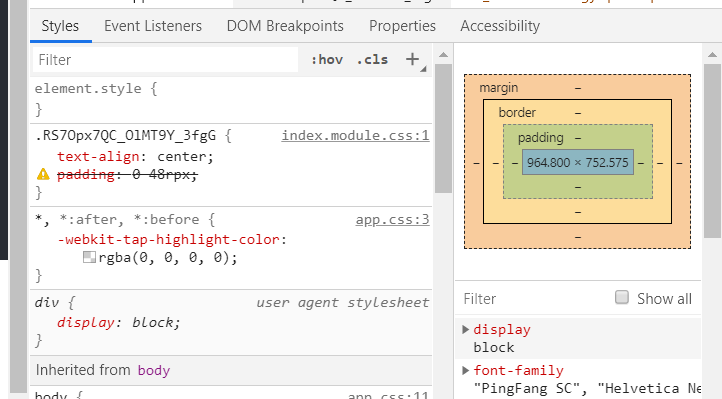Click the computed pane scroll up arrow
722x399 pixels.
pyautogui.click(x=712, y=55)
